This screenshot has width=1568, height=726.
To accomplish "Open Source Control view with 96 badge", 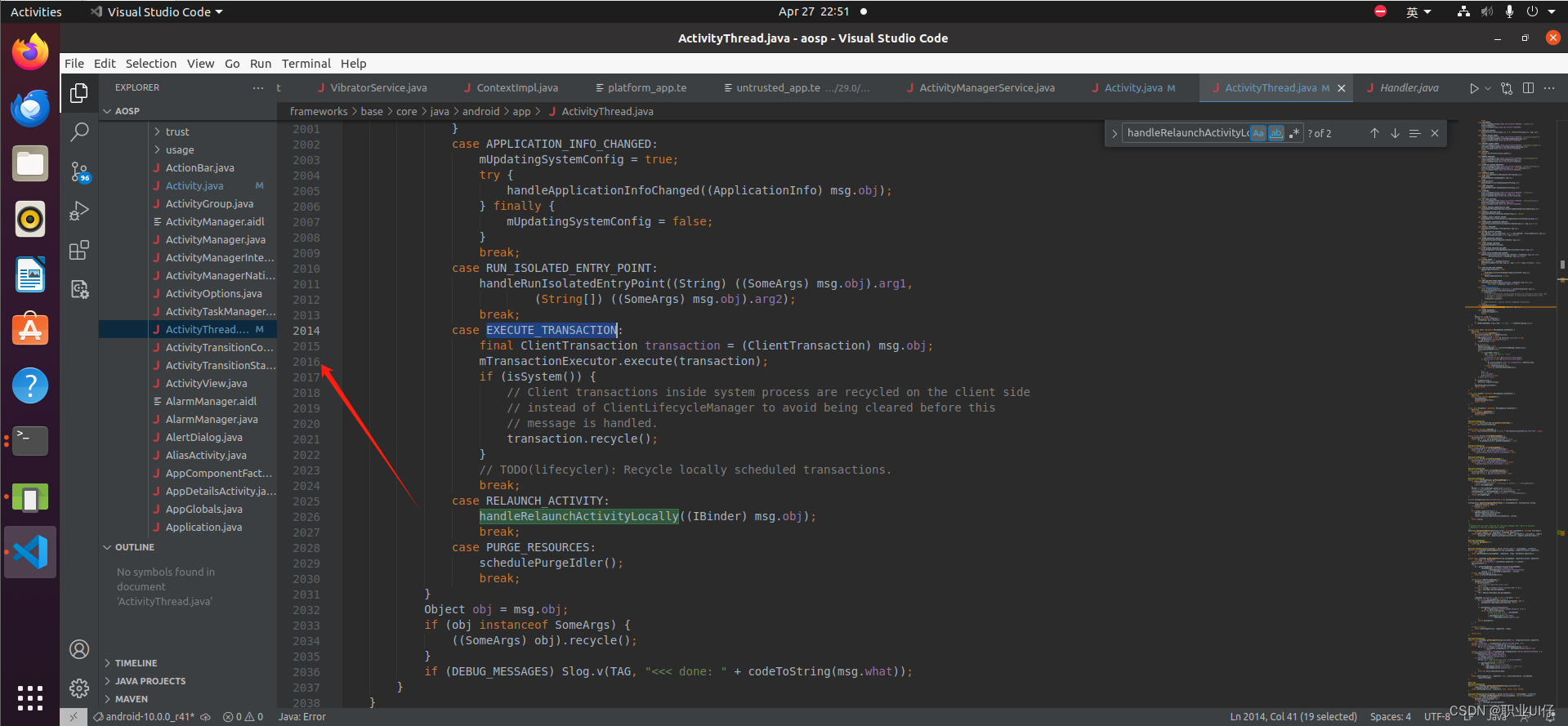I will tap(79, 171).
